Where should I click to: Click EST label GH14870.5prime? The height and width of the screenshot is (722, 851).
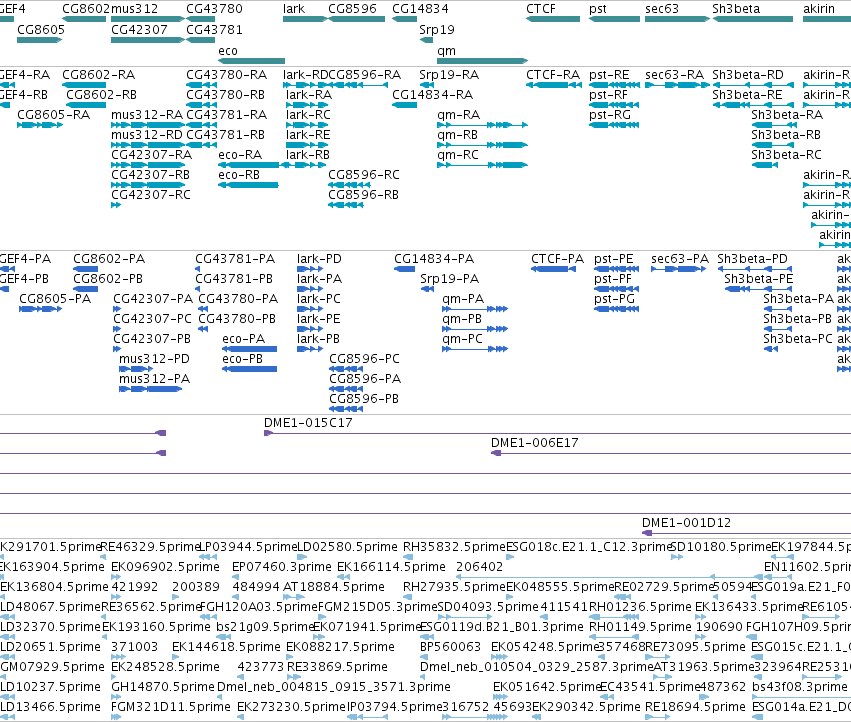point(163,687)
